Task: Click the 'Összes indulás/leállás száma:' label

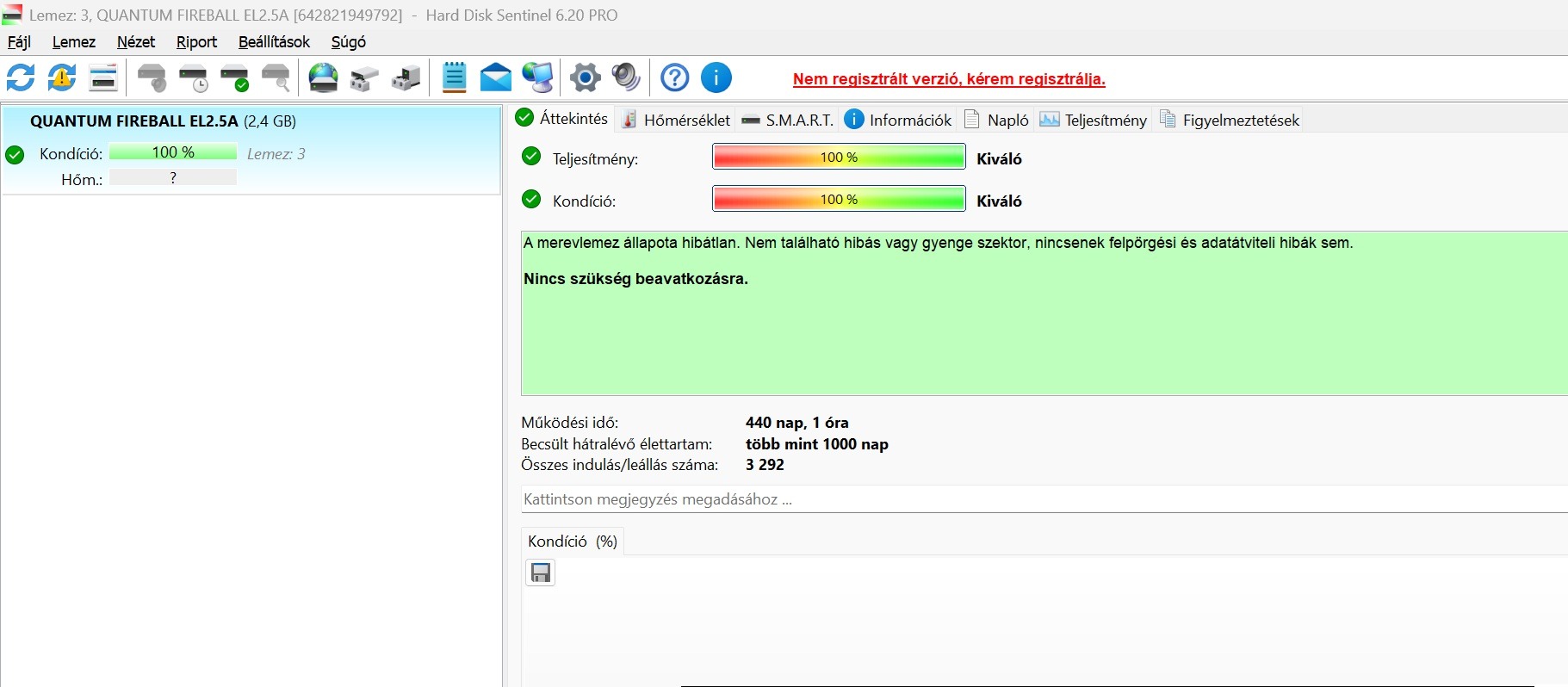Action: [x=619, y=465]
